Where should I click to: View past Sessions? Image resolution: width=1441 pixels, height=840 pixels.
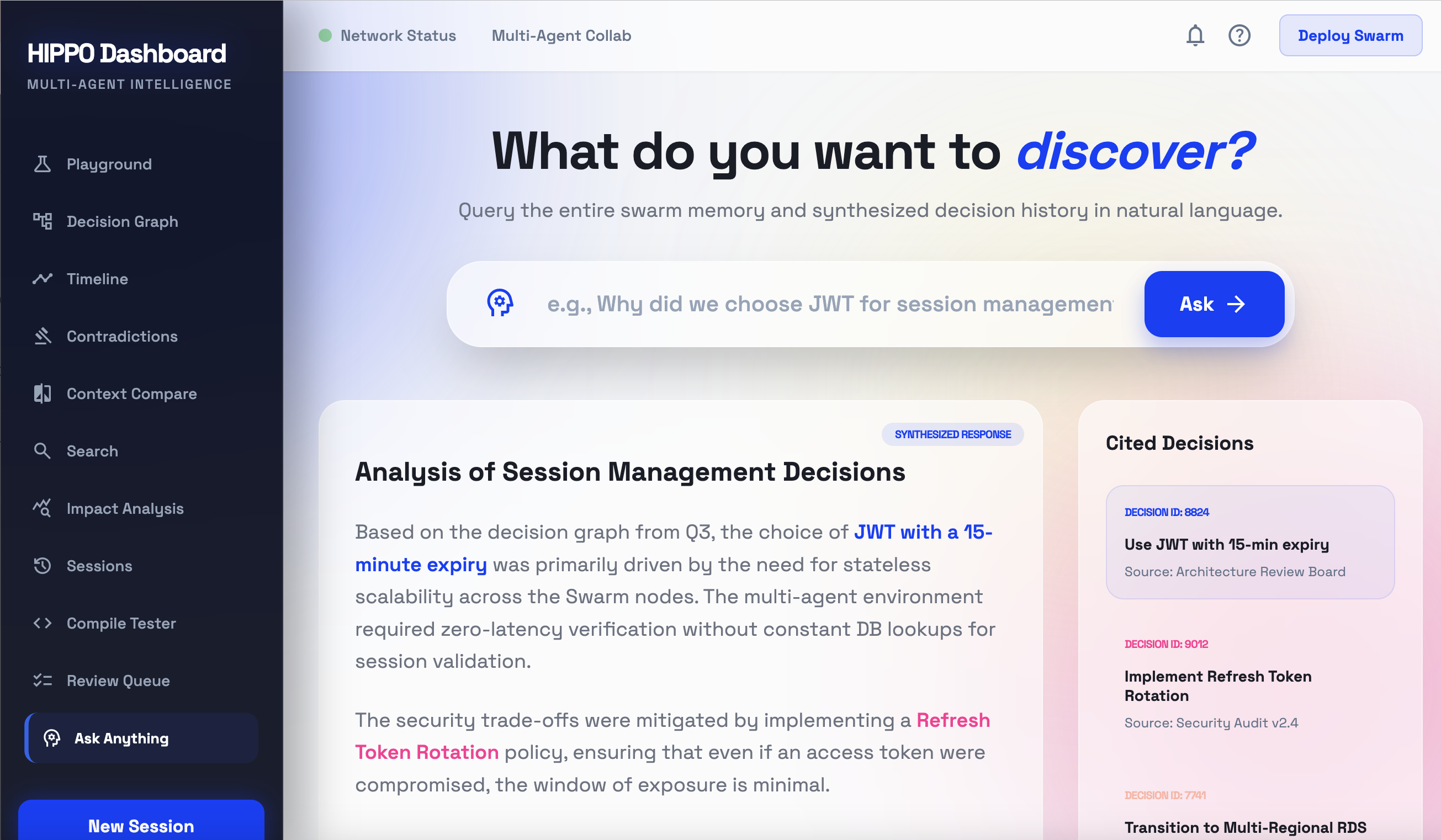[100, 566]
